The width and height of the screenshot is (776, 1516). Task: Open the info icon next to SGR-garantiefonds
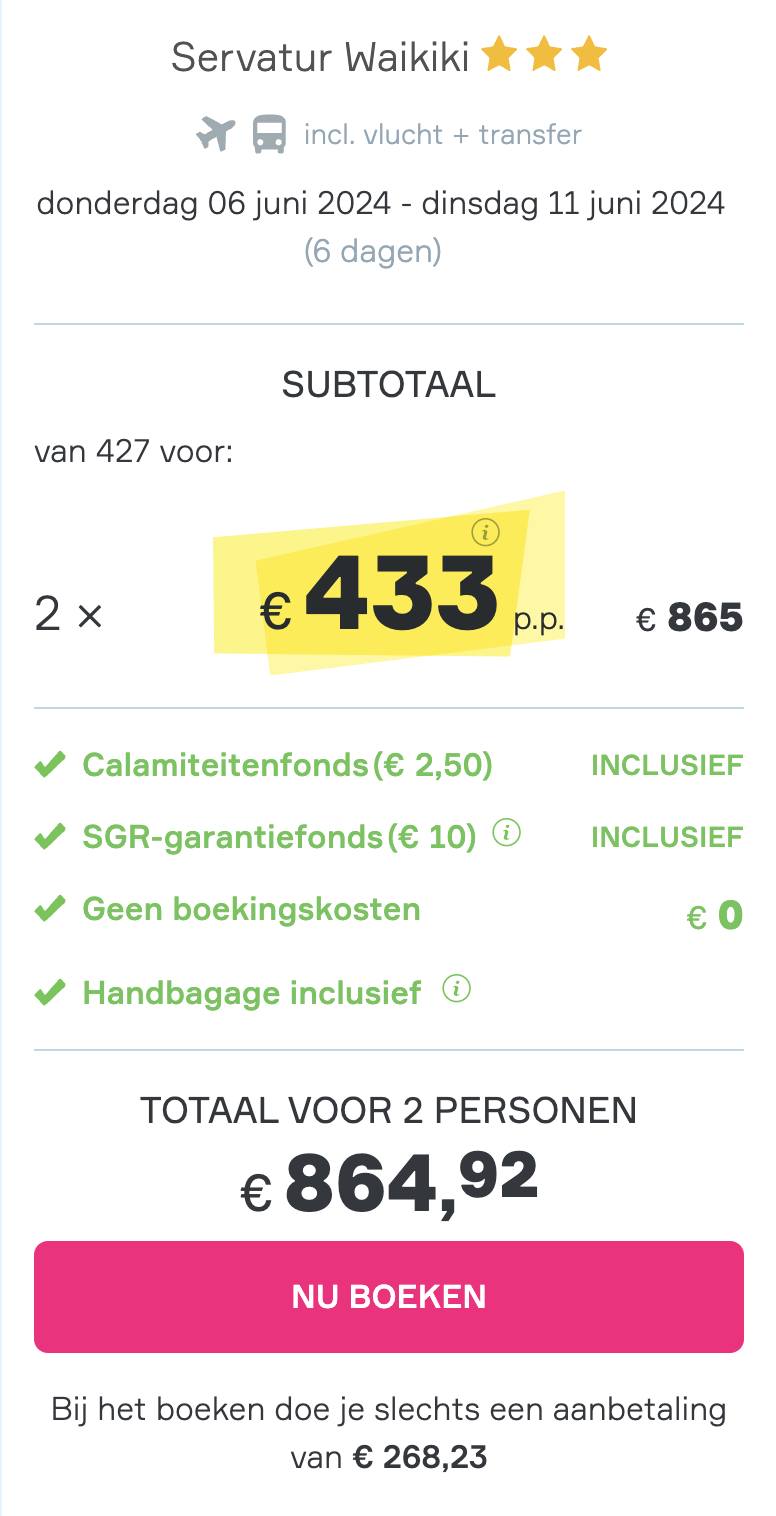click(507, 832)
